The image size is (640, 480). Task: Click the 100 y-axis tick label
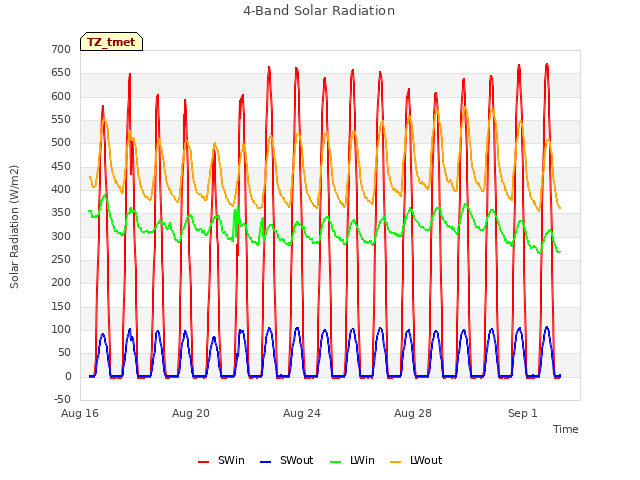click(61, 330)
